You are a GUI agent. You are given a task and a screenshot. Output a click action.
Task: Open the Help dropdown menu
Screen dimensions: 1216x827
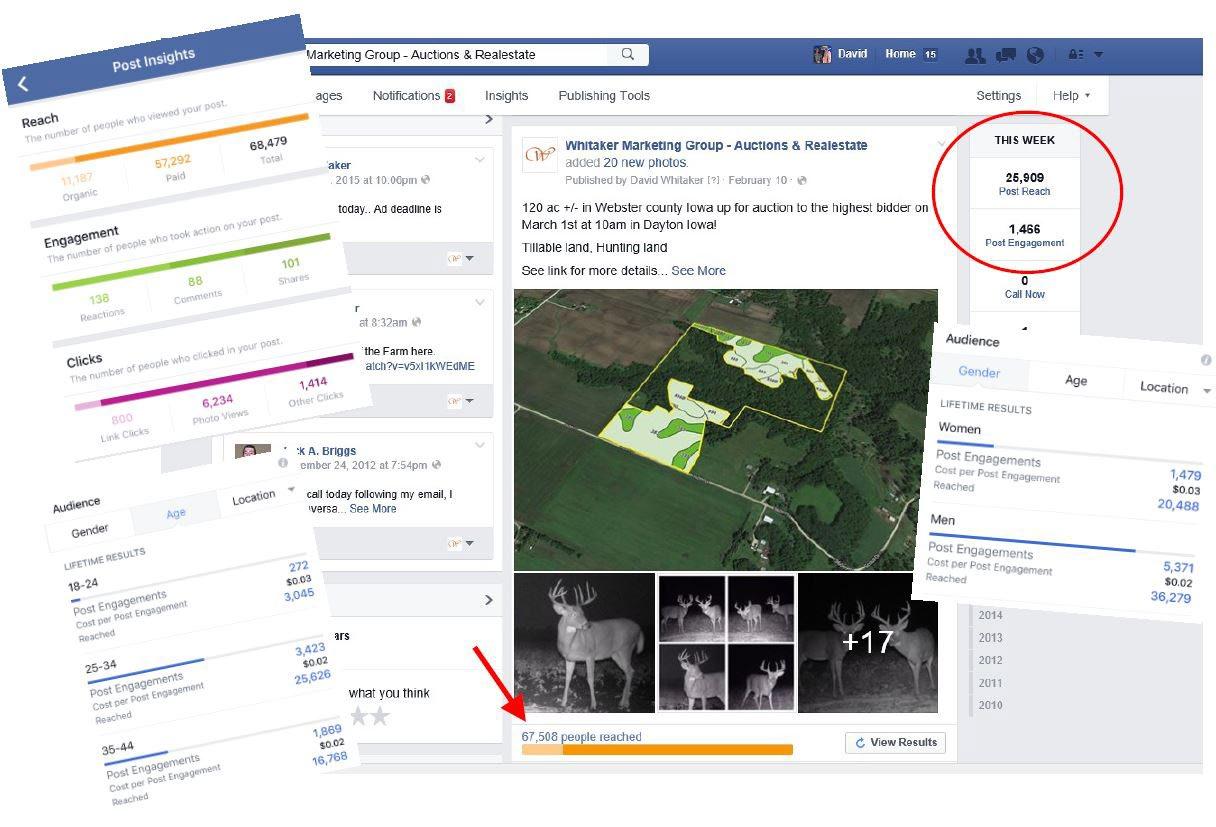tap(1072, 96)
